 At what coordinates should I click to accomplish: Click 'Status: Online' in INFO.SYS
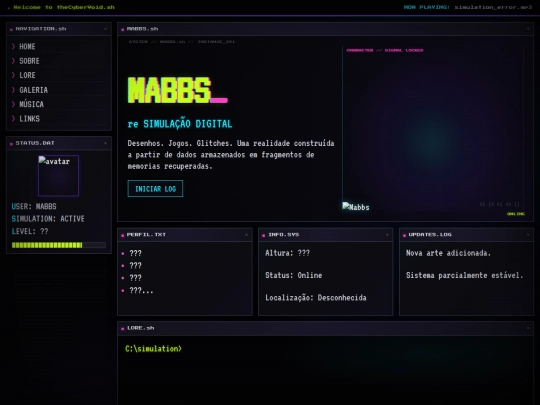293,275
